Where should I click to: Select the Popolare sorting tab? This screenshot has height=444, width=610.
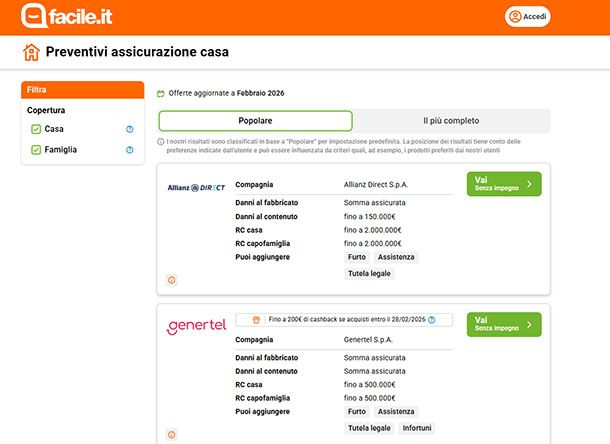coord(255,120)
